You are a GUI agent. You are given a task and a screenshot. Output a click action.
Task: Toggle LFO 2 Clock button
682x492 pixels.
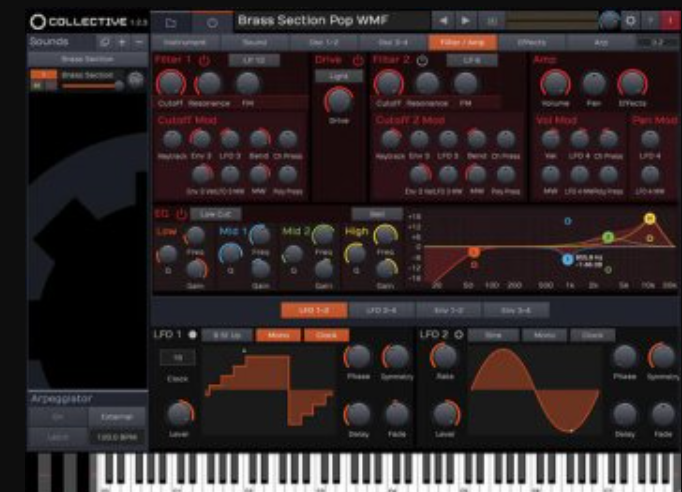click(592, 335)
